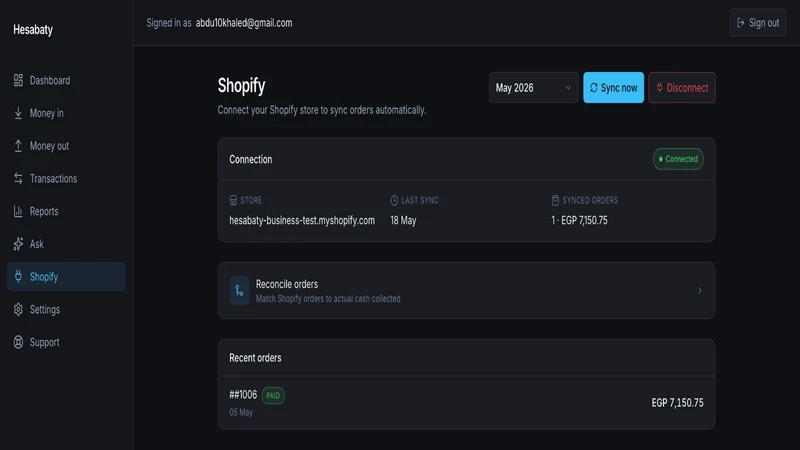Click the Sign out button
The height and width of the screenshot is (450, 800).
click(x=758, y=22)
